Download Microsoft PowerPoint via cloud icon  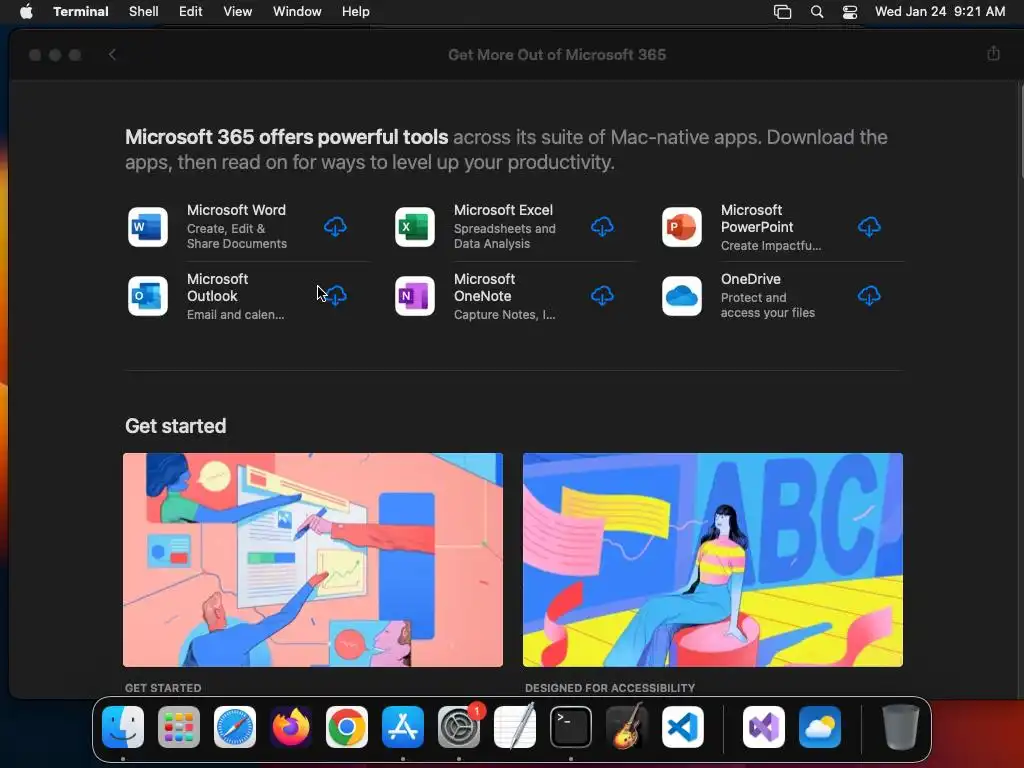[869, 227]
